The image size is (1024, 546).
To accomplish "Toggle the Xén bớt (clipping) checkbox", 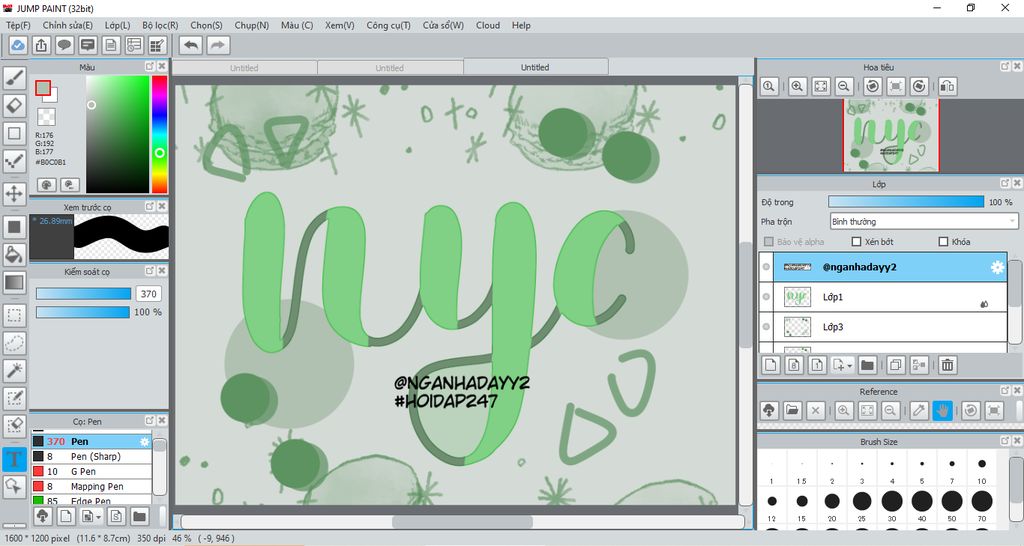I will (857, 242).
